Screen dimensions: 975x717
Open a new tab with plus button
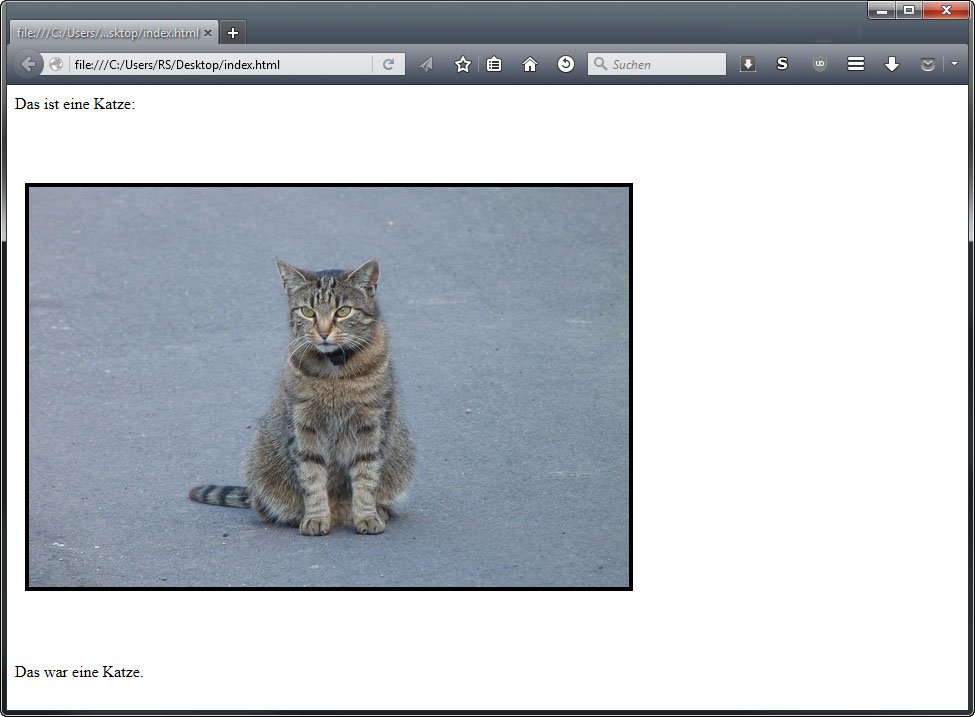click(233, 33)
